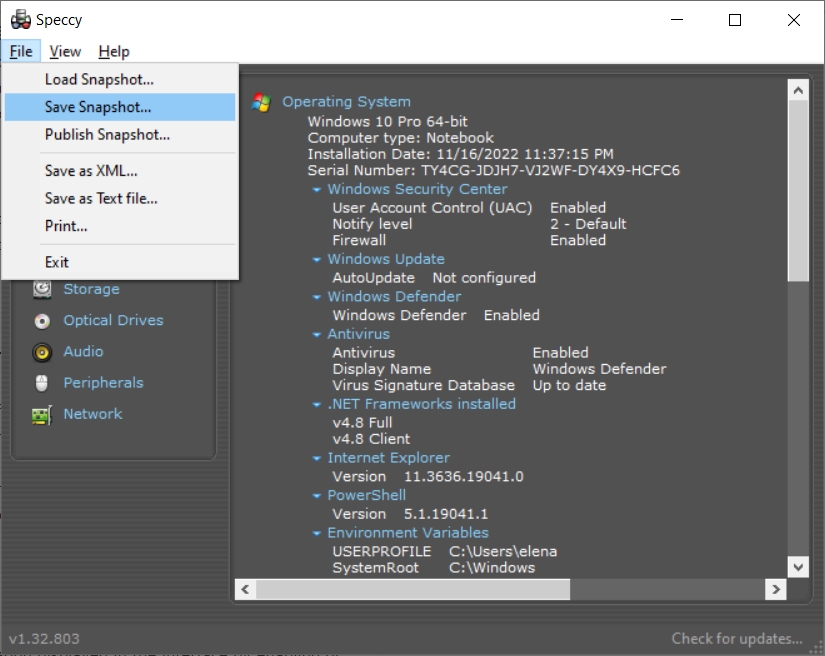This screenshot has height=656, width=825.
Task: Click the Display Name row
Action: (499, 369)
